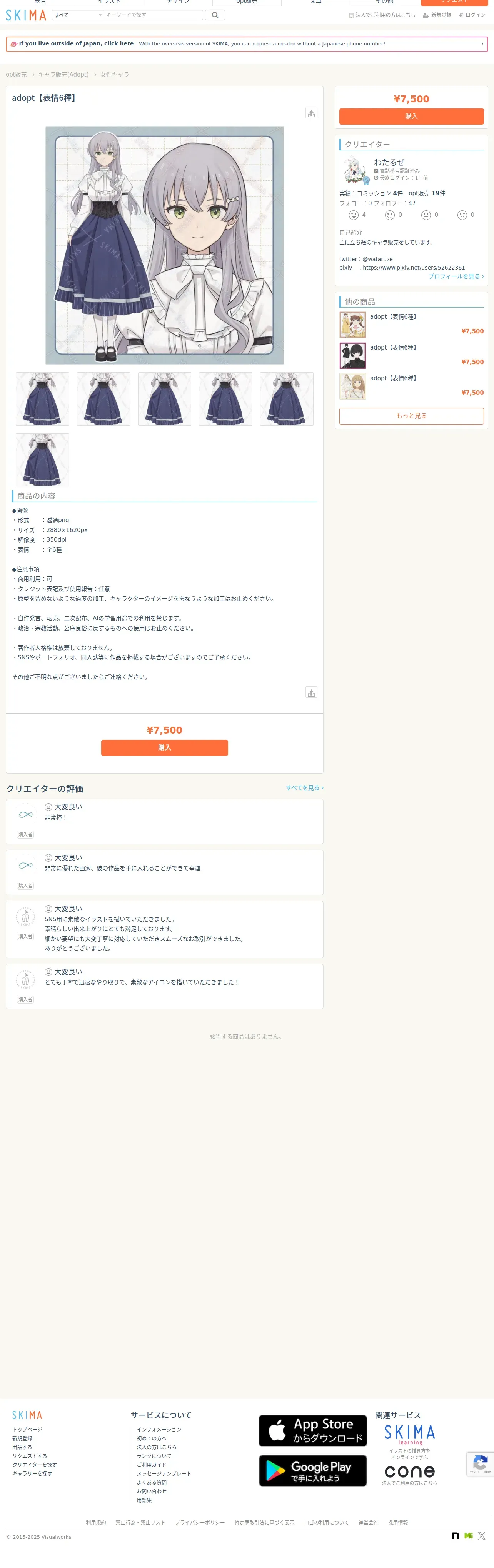Click share icon beside product title
This screenshot has height=1568, width=494.
(311, 113)
